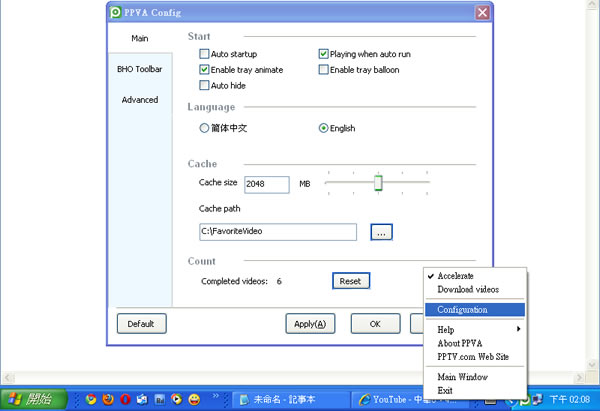Click the Start button on the taskbar

(x=34, y=400)
